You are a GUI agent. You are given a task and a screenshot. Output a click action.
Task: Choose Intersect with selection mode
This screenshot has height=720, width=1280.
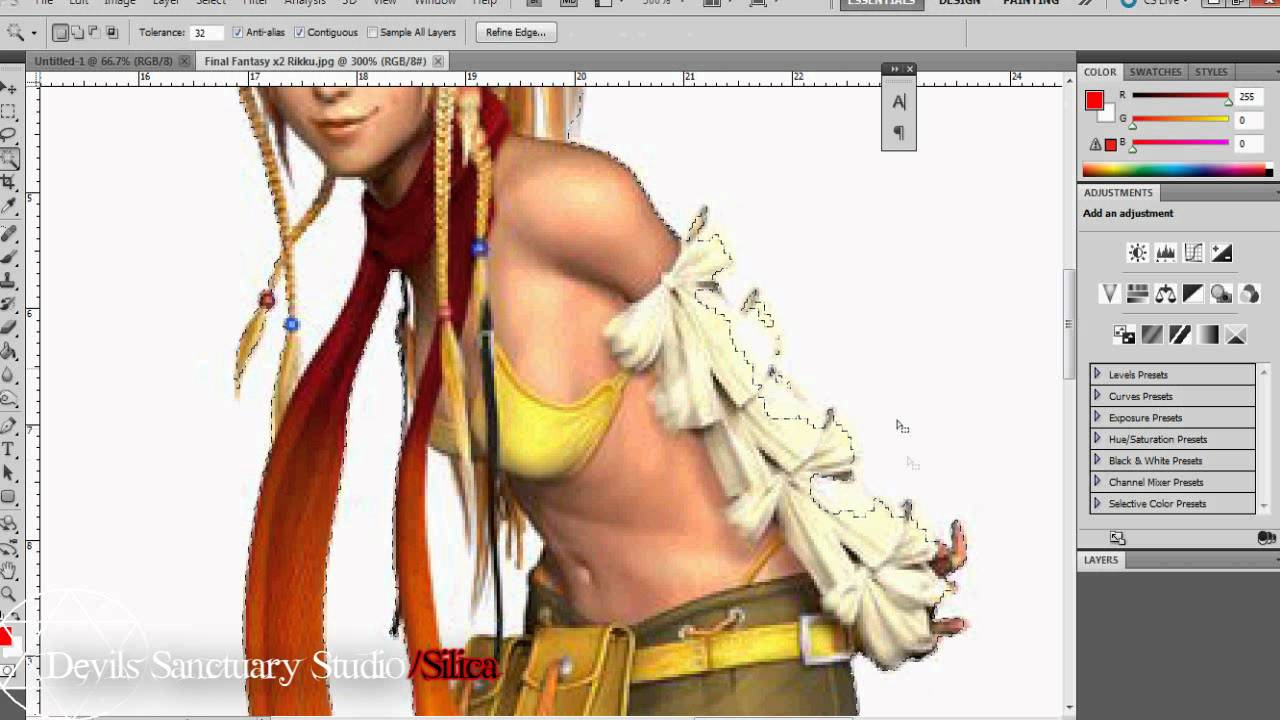[x=112, y=33]
